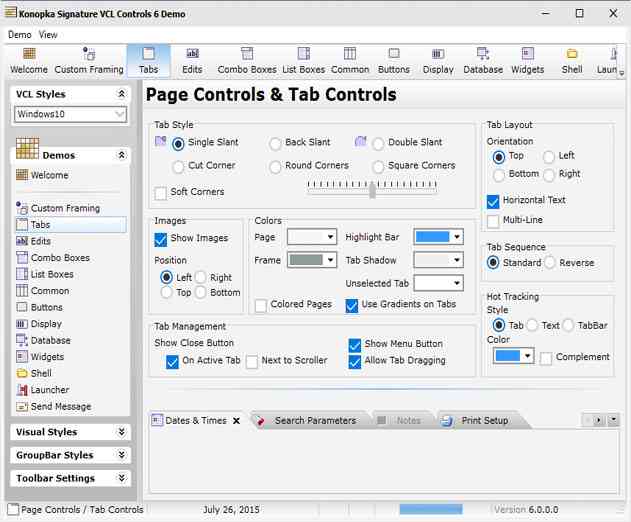Open the Page color dropdown
631x522 pixels.
(x=312, y=237)
